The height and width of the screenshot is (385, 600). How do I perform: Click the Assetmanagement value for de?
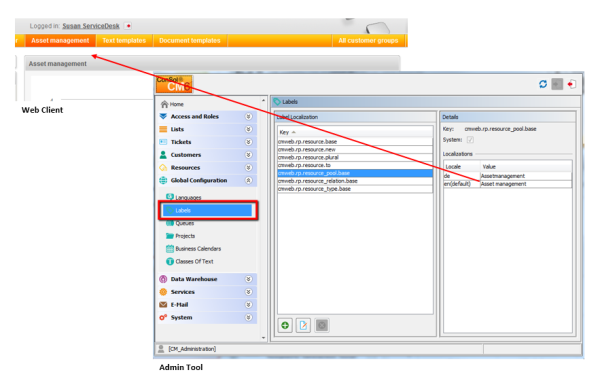click(x=526, y=176)
